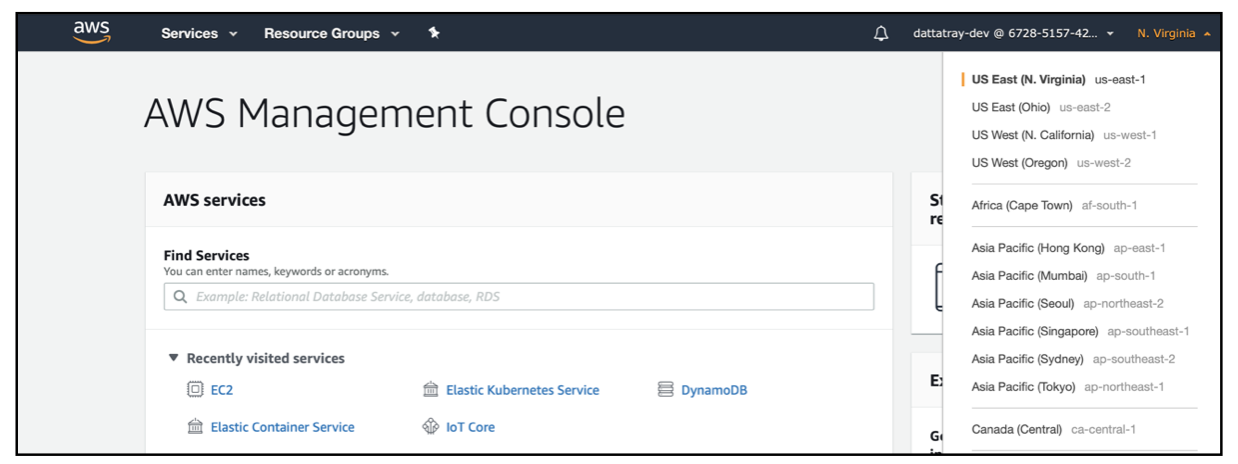Click the Elastic Container Service icon
Viewport: 1238px width, 464px height.
point(195,427)
